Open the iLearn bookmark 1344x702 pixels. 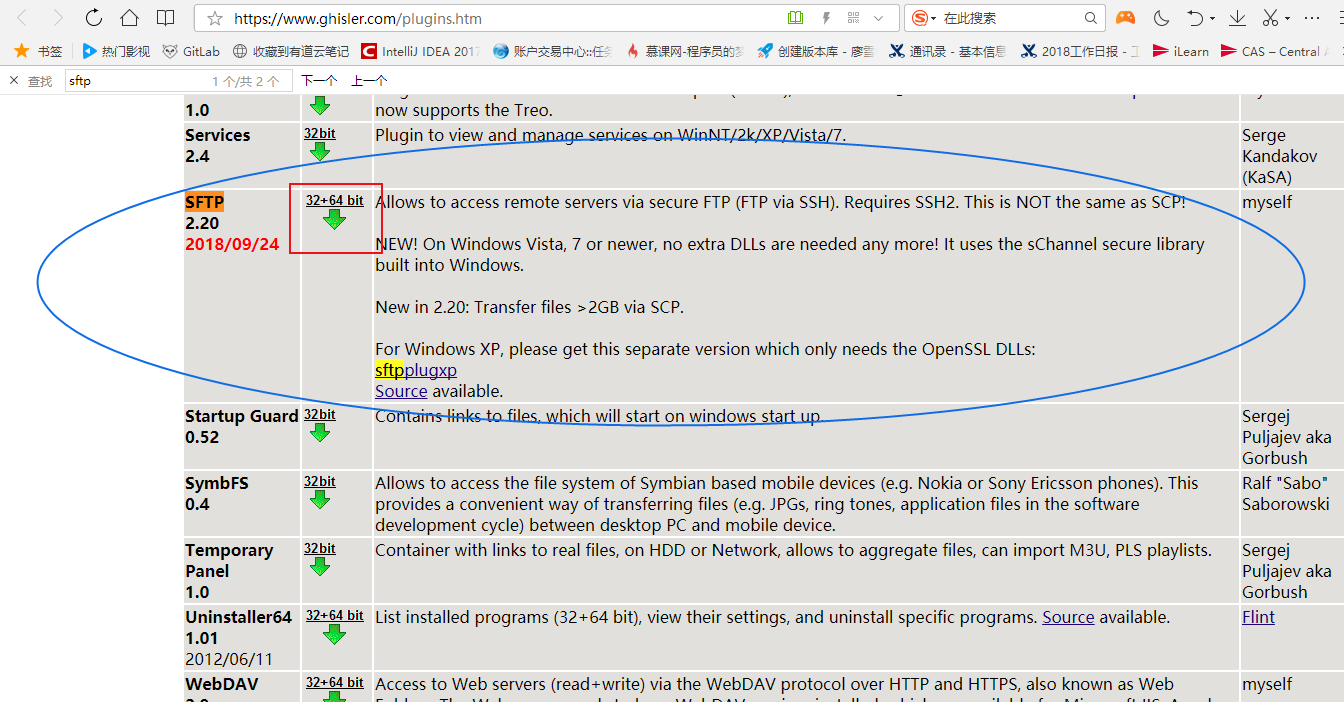[x=1181, y=51]
